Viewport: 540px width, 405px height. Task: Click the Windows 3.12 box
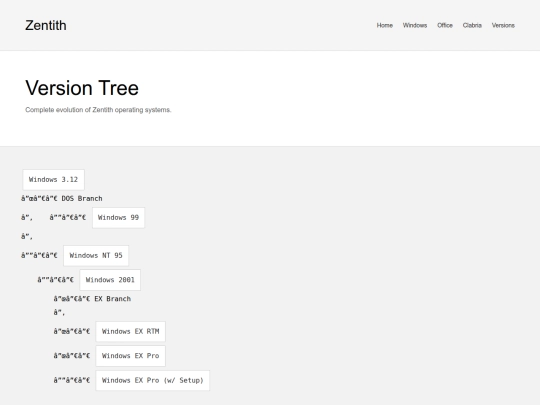(x=53, y=180)
